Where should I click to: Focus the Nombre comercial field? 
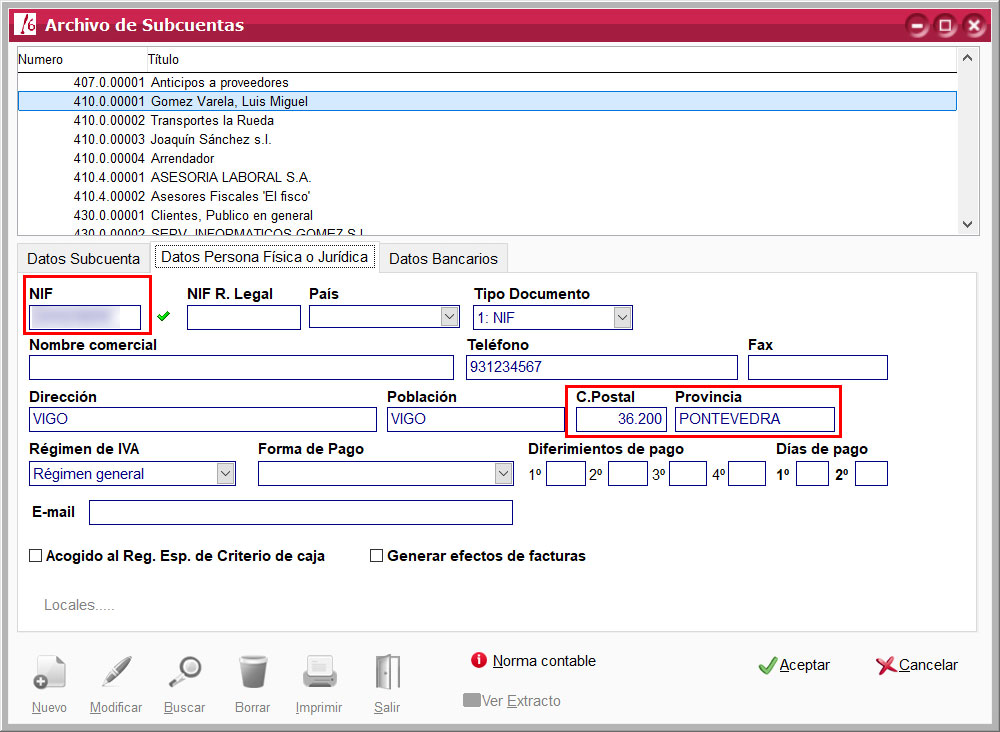click(x=241, y=367)
